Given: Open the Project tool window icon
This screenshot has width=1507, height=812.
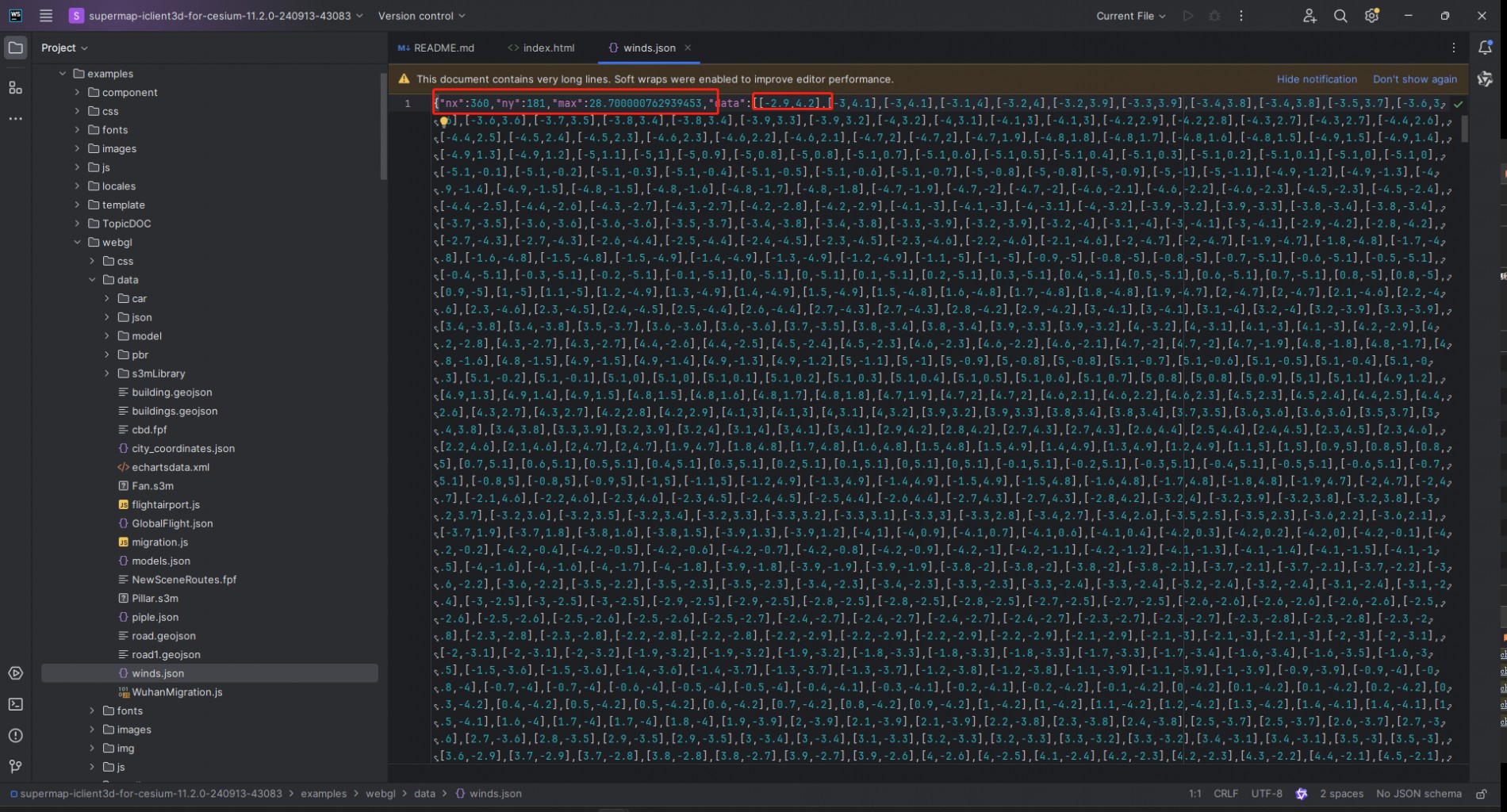Looking at the screenshot, I should point(16,48).
